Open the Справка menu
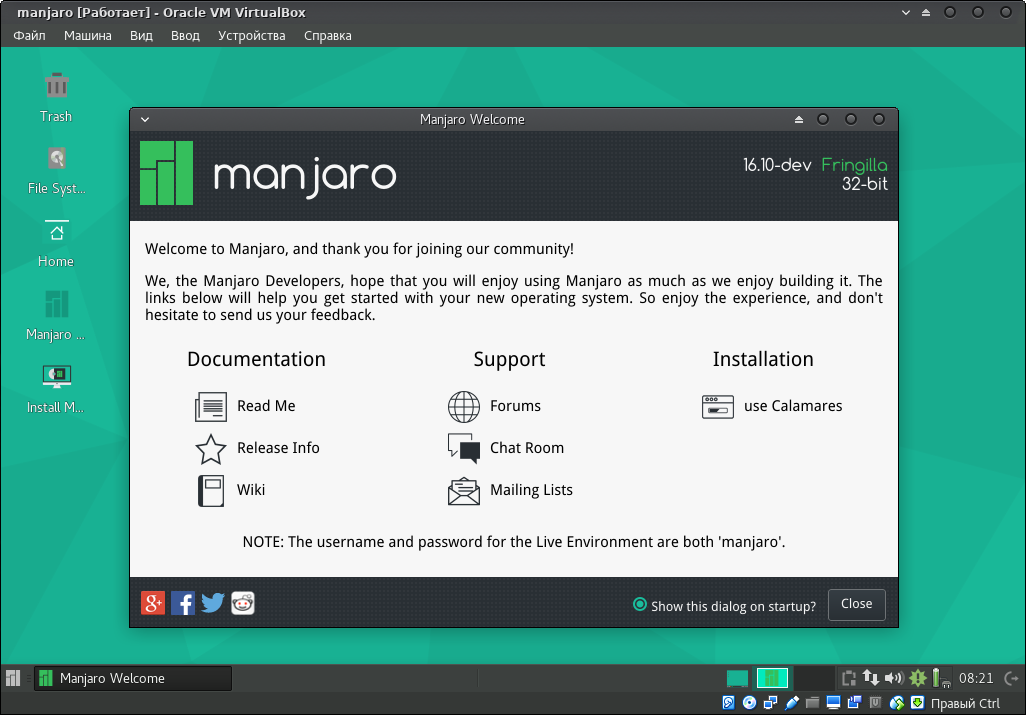 pyautogui.click(x=328, y=36)
